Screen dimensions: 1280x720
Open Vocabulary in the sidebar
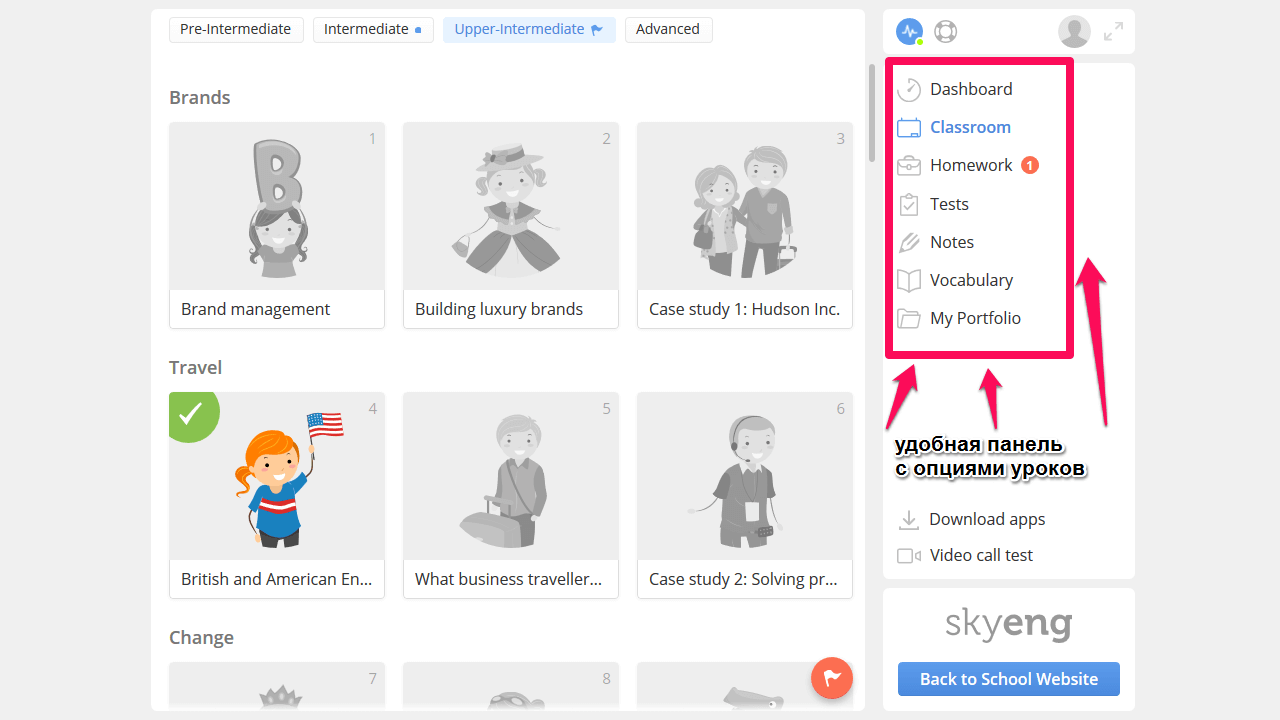coord(971,280)
